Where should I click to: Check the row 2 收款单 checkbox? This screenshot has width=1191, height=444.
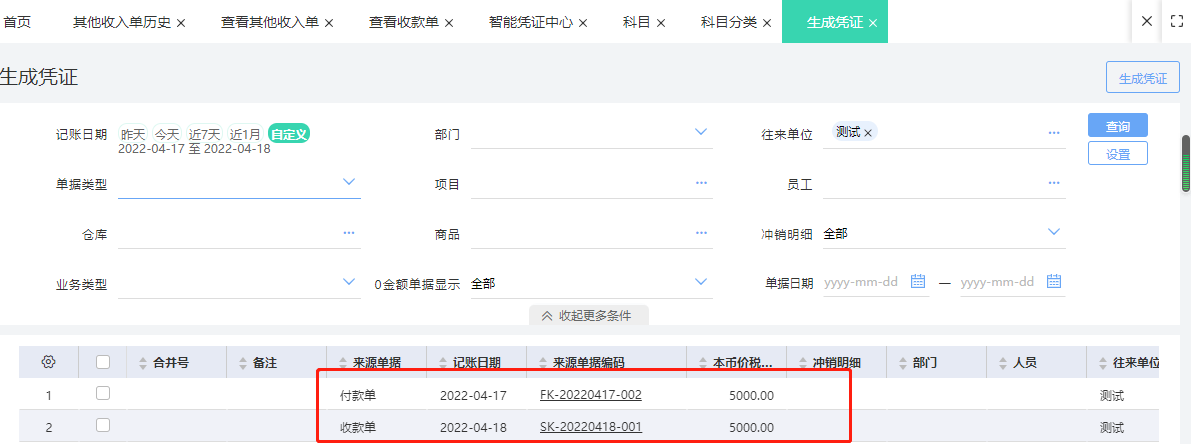103,426
